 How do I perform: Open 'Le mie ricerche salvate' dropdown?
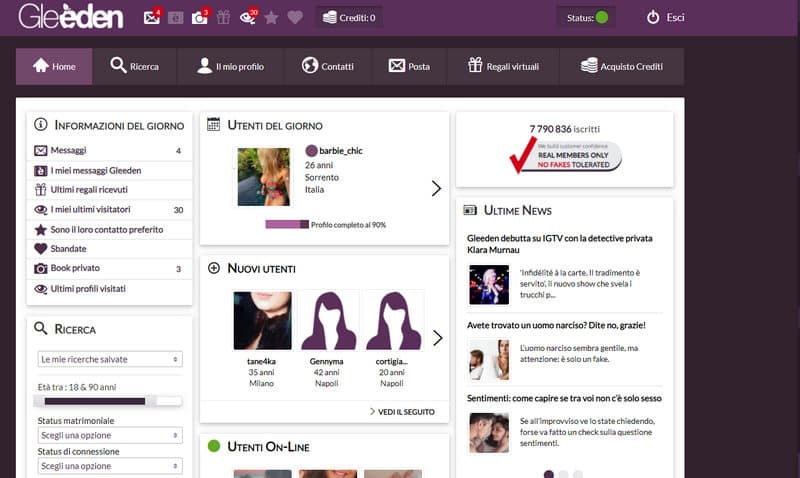(109, 359)
